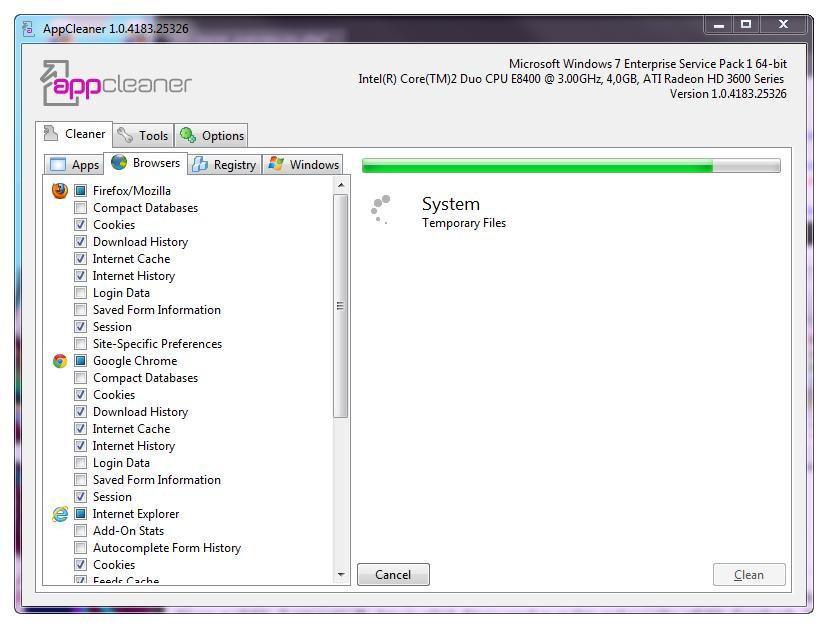Click the Temporary Files status text

[x=464, y=223]
